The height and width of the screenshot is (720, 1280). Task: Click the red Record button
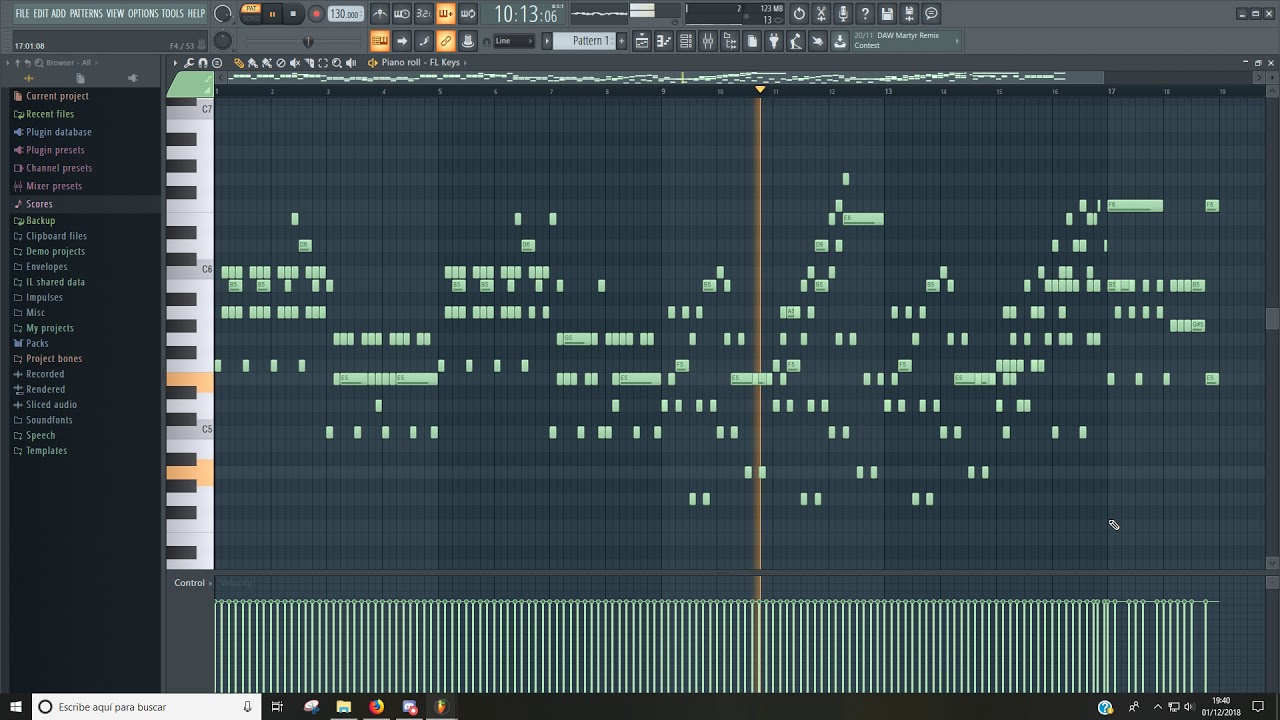coord(316,14)
